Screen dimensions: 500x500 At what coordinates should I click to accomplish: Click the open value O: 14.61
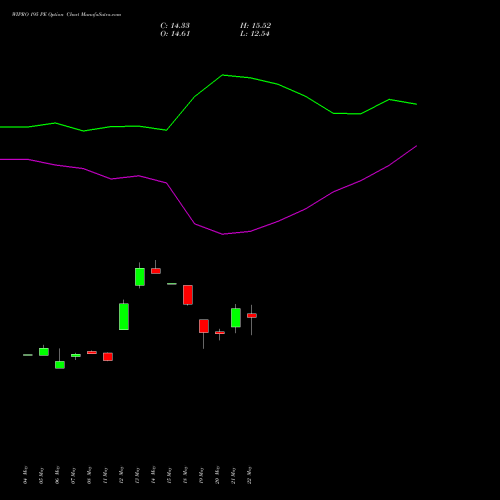175,34
